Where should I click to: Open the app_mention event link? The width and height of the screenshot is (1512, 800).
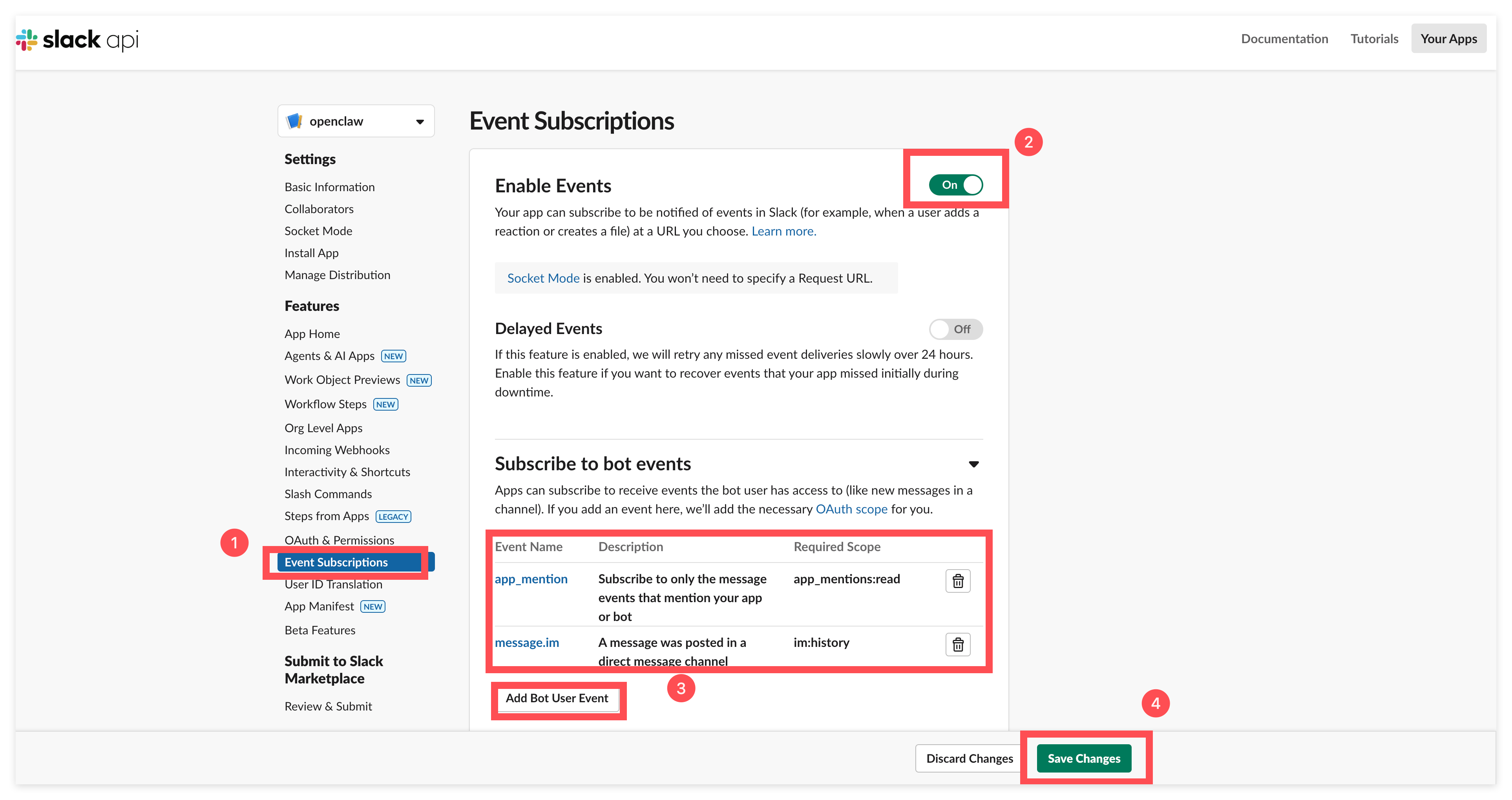531,579
